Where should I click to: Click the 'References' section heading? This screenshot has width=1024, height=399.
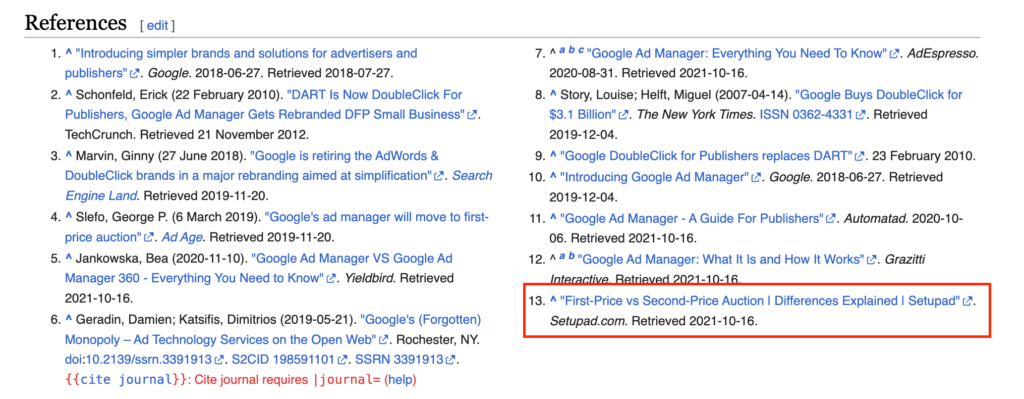75,23
